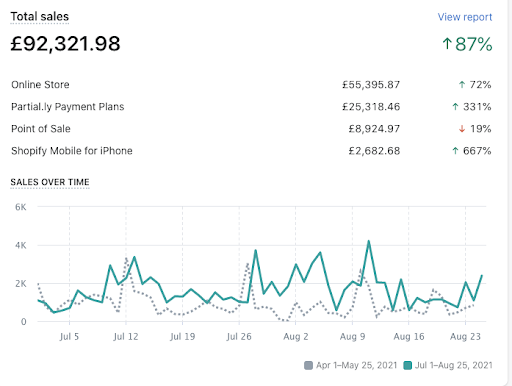Click the gray Apr 1–May 25 legend swatch
The height and width of the screenshot is (386, 512).
coord(308,365)
